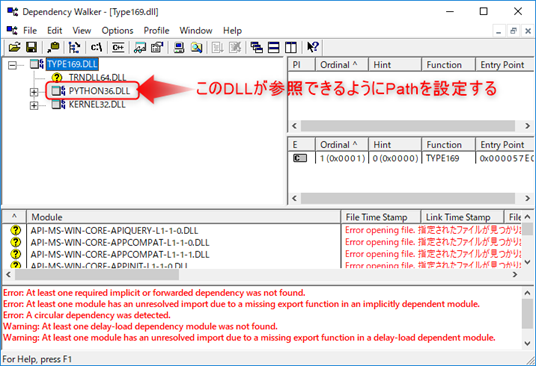This screenshot has height=366, width=536.
Task: Click the Cascade windows toolbar icon
Action: (x=256, y=47)
